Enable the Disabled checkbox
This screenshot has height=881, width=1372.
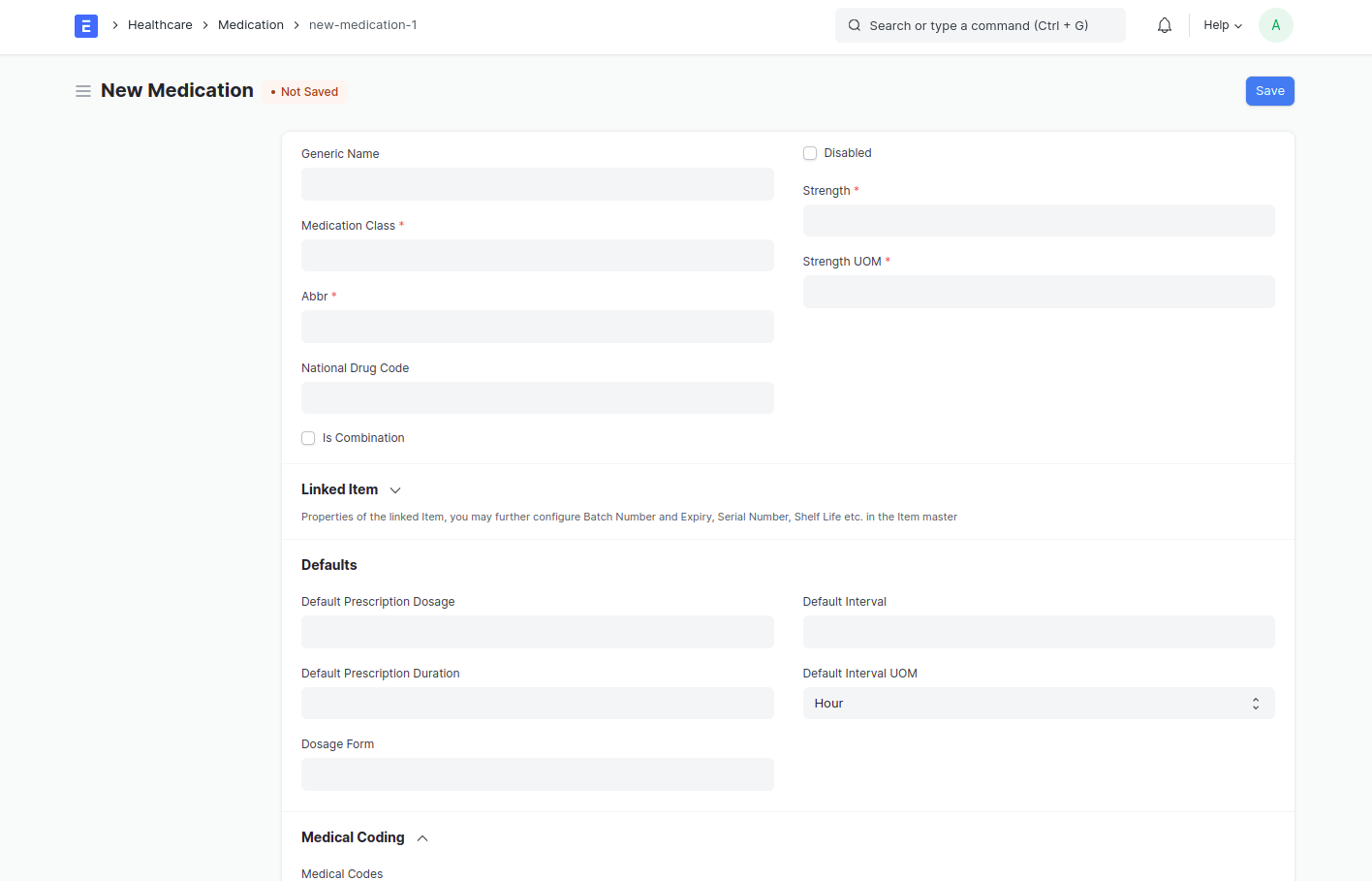coord(810,153)
